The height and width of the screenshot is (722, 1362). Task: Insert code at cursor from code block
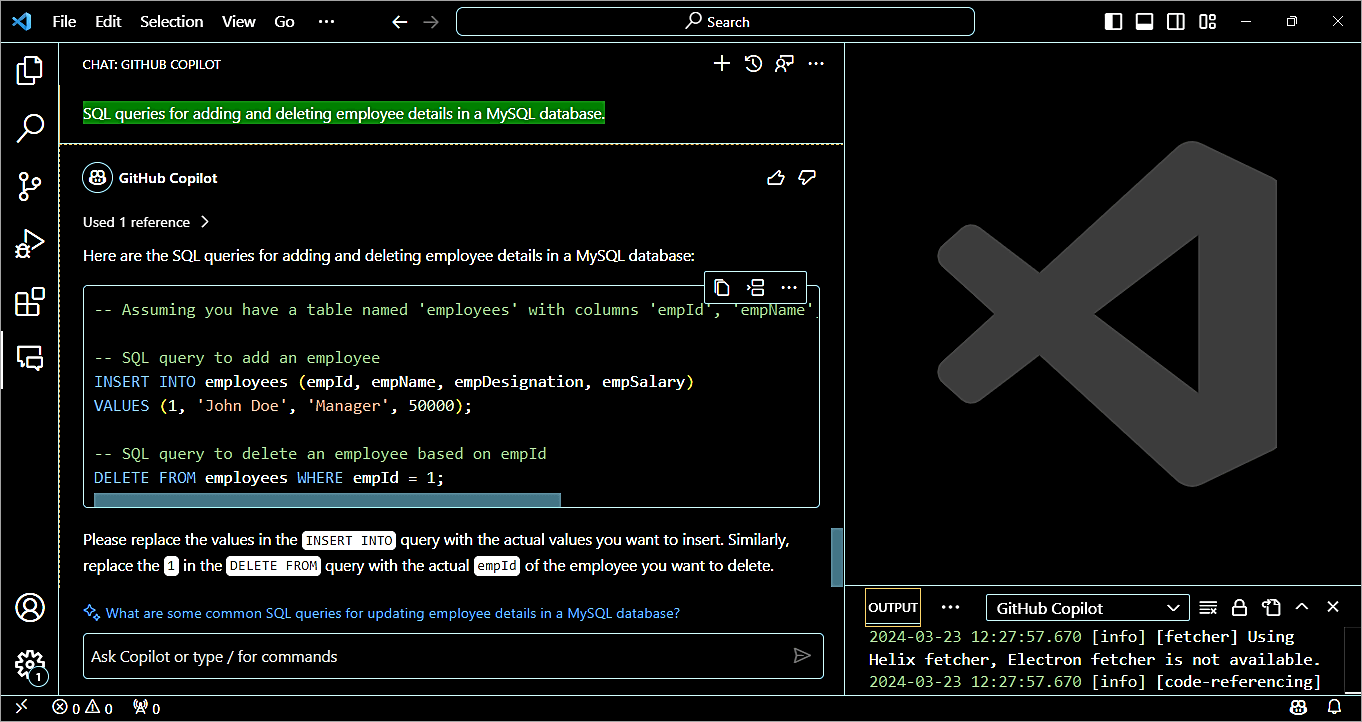(x=755, y=288)
